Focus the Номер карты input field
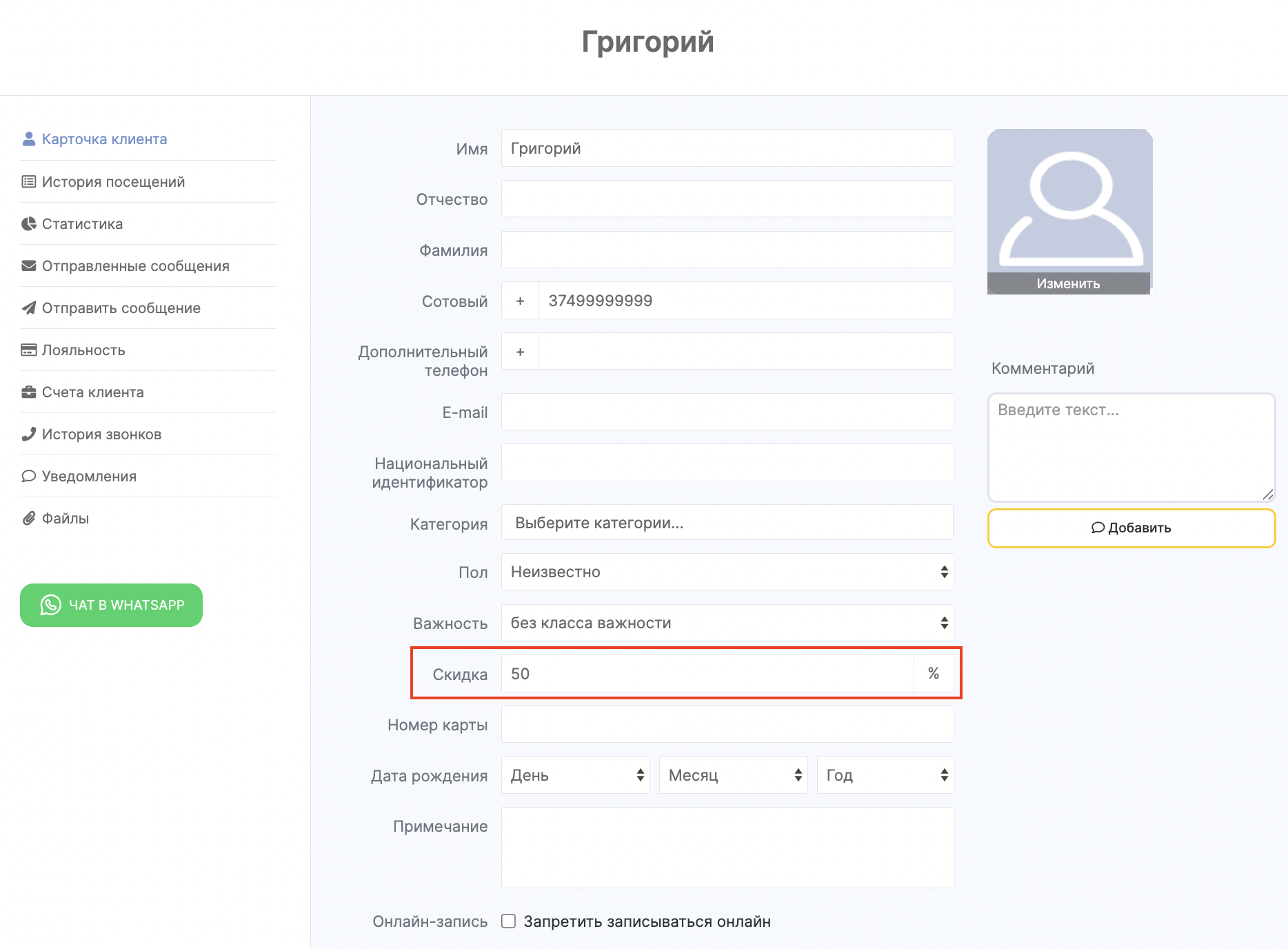This screenshot has height=949, width=1288. point(727,724)
